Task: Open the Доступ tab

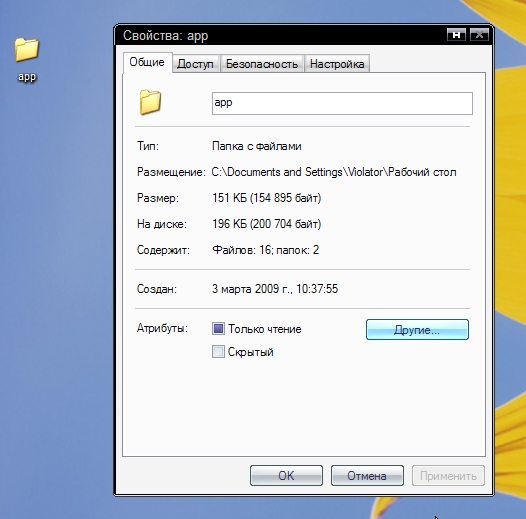Action: (195, 64)
